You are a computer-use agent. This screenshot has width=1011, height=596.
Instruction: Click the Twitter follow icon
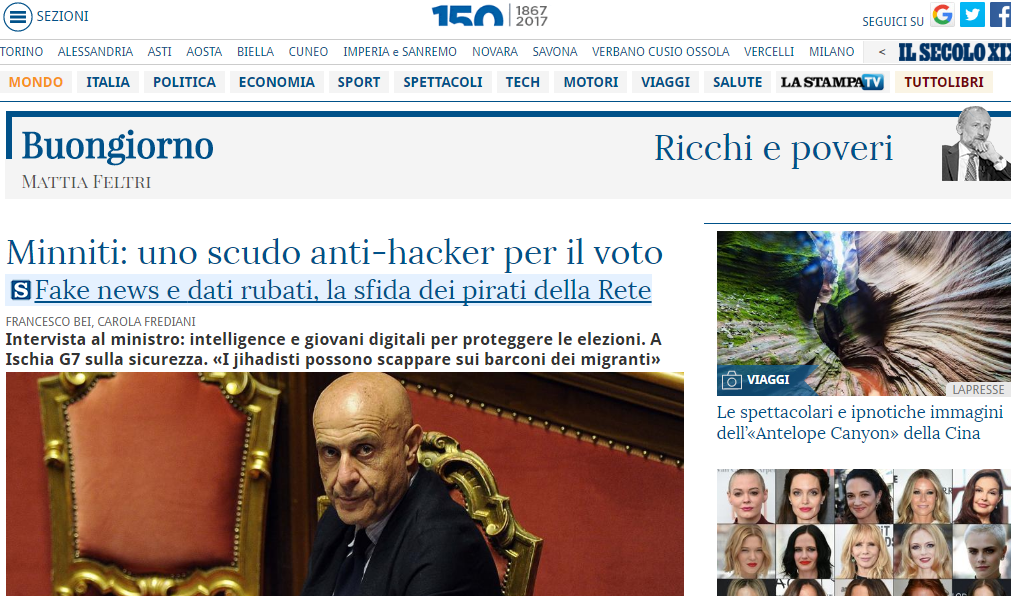972,15
